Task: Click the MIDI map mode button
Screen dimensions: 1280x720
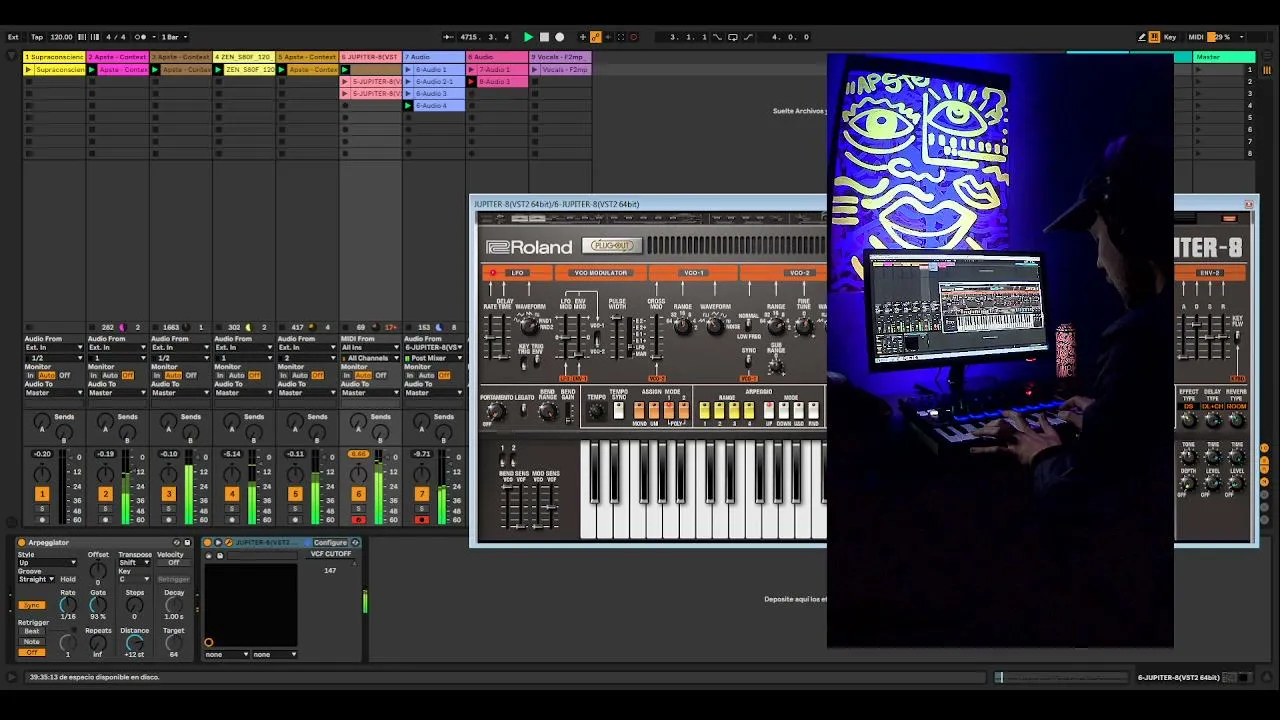Action: (x=1195, y=37)
